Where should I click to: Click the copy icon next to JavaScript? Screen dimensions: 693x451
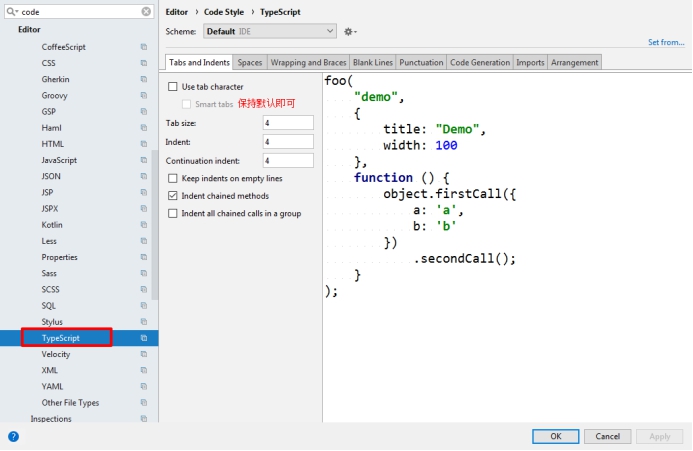point(144,160)
